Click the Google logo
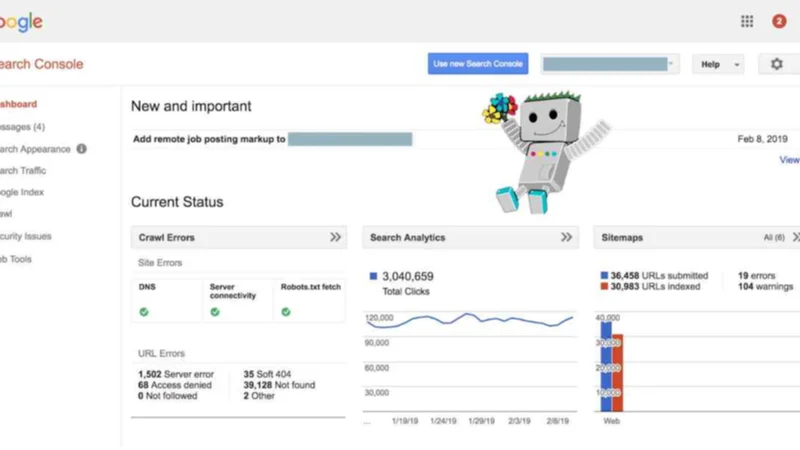Screen dimensions: 800x450 click(20, 22)
